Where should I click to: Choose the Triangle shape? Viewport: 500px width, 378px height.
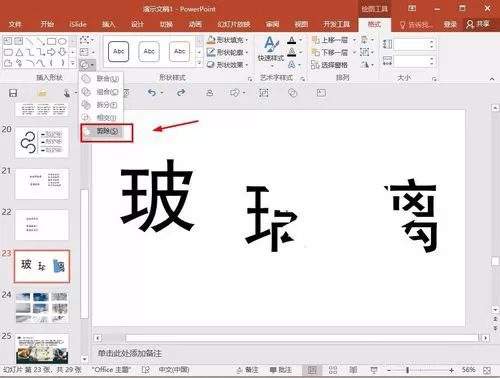point(19,52)
